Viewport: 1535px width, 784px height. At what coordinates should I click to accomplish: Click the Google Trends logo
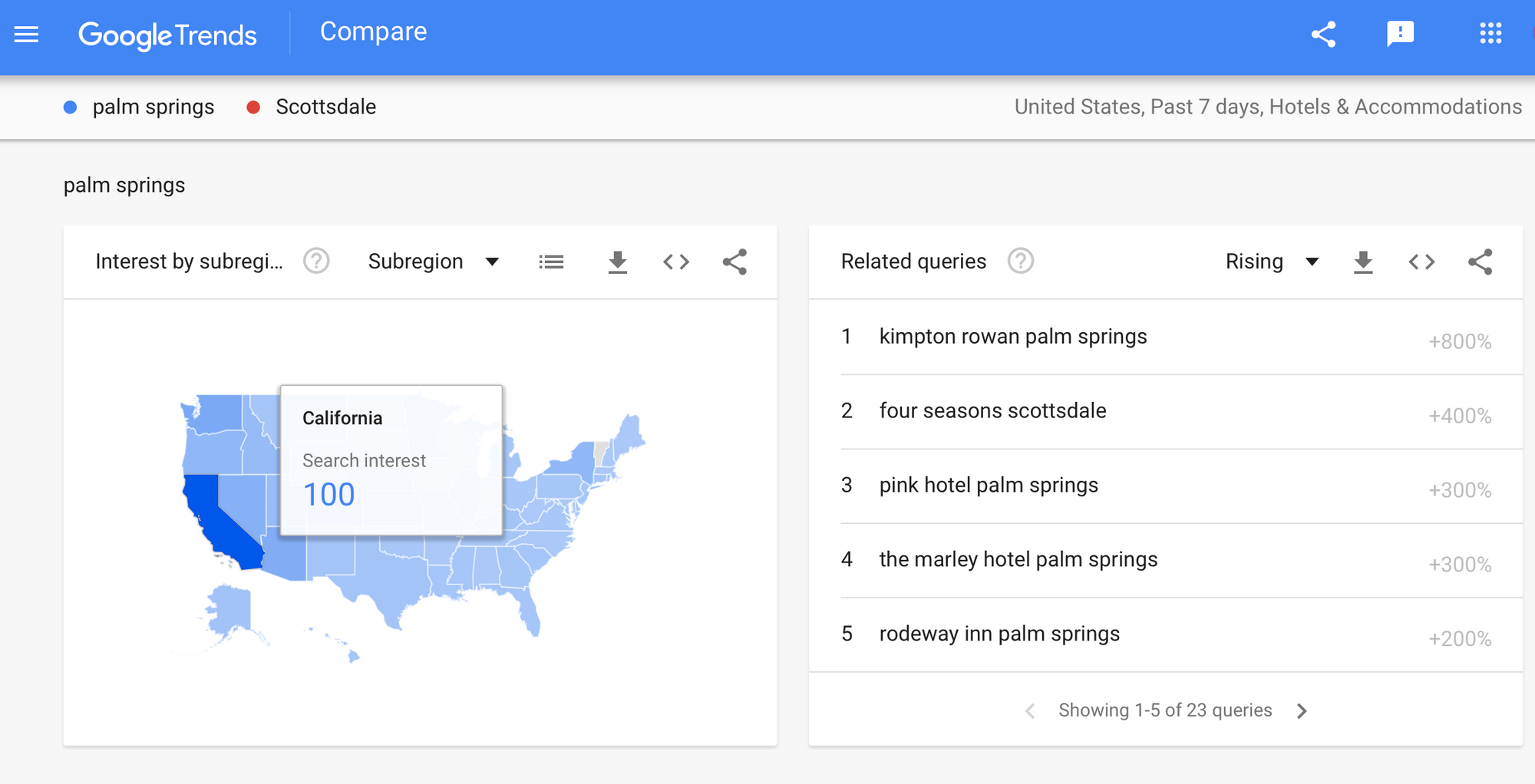167,35
